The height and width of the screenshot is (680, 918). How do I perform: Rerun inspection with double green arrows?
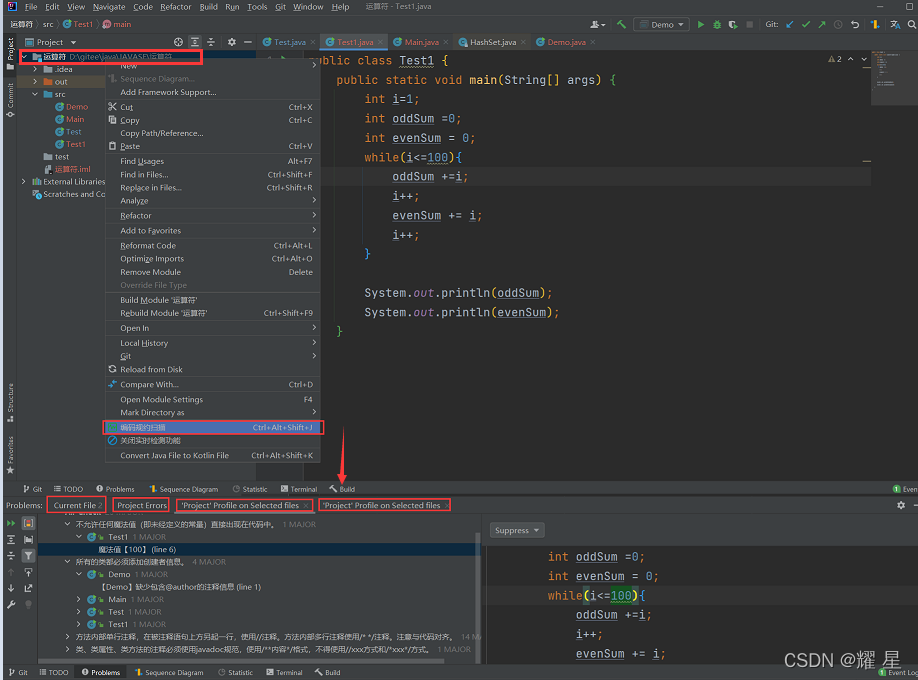point(11,523)
